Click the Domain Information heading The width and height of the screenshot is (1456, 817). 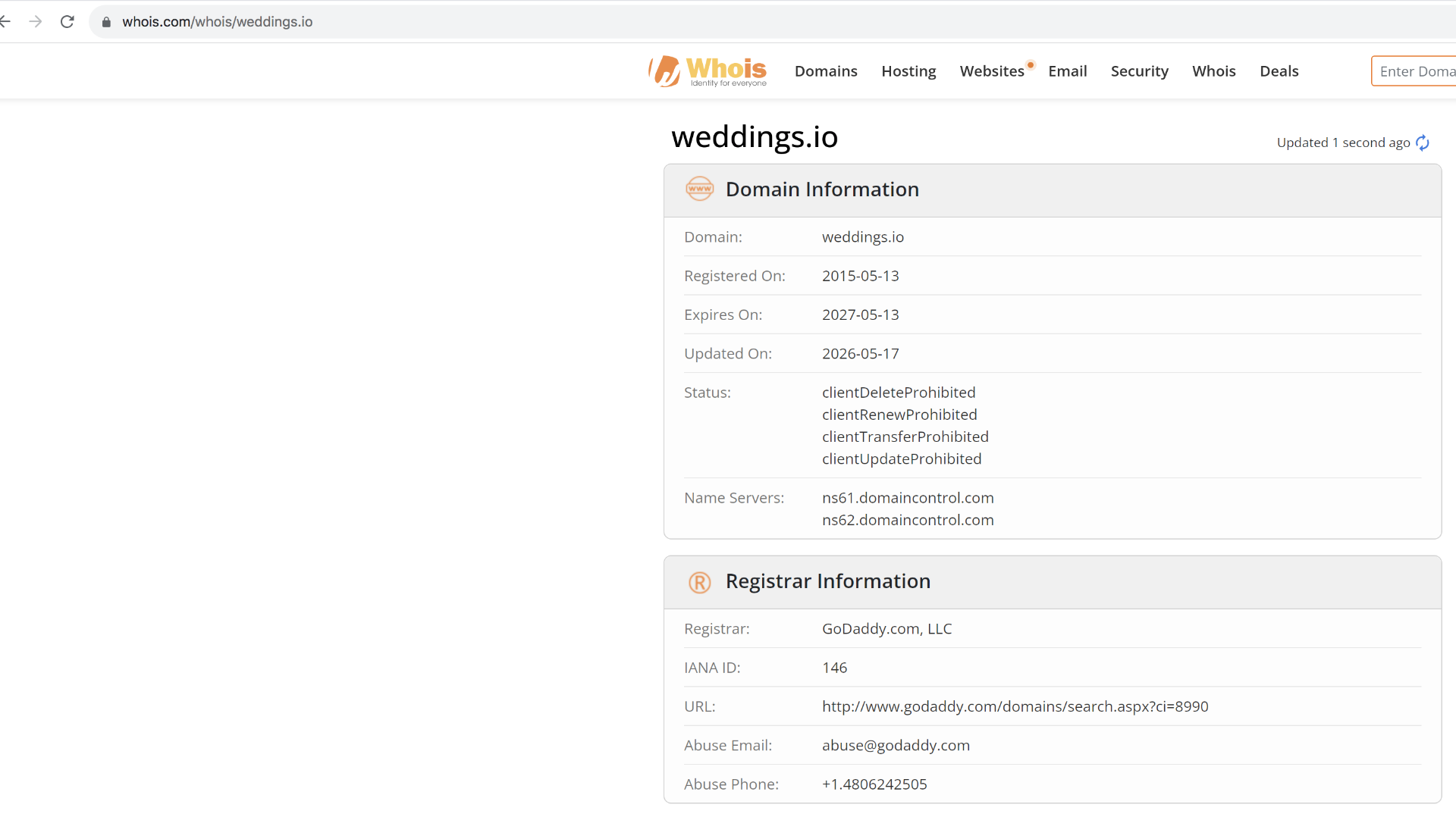click(822, 189)
